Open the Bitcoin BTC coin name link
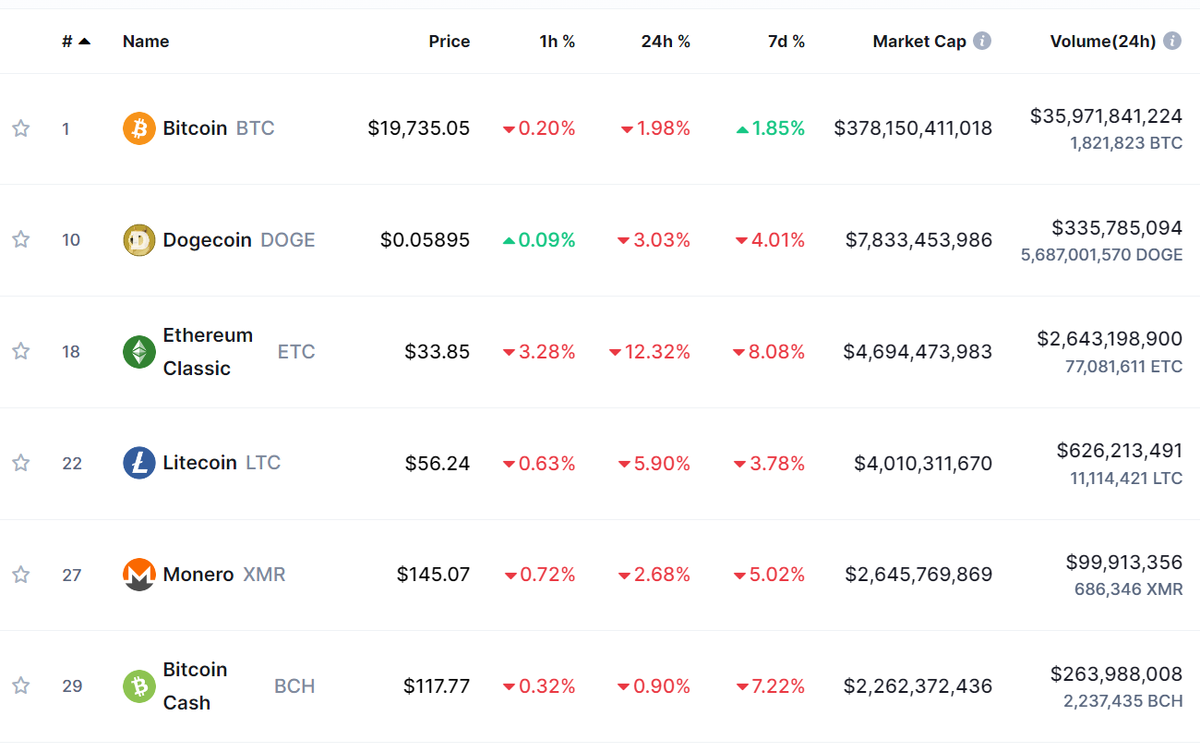The width and height of the screenshot is (1200, 752). pyautogui.click(x=196, y=128)
